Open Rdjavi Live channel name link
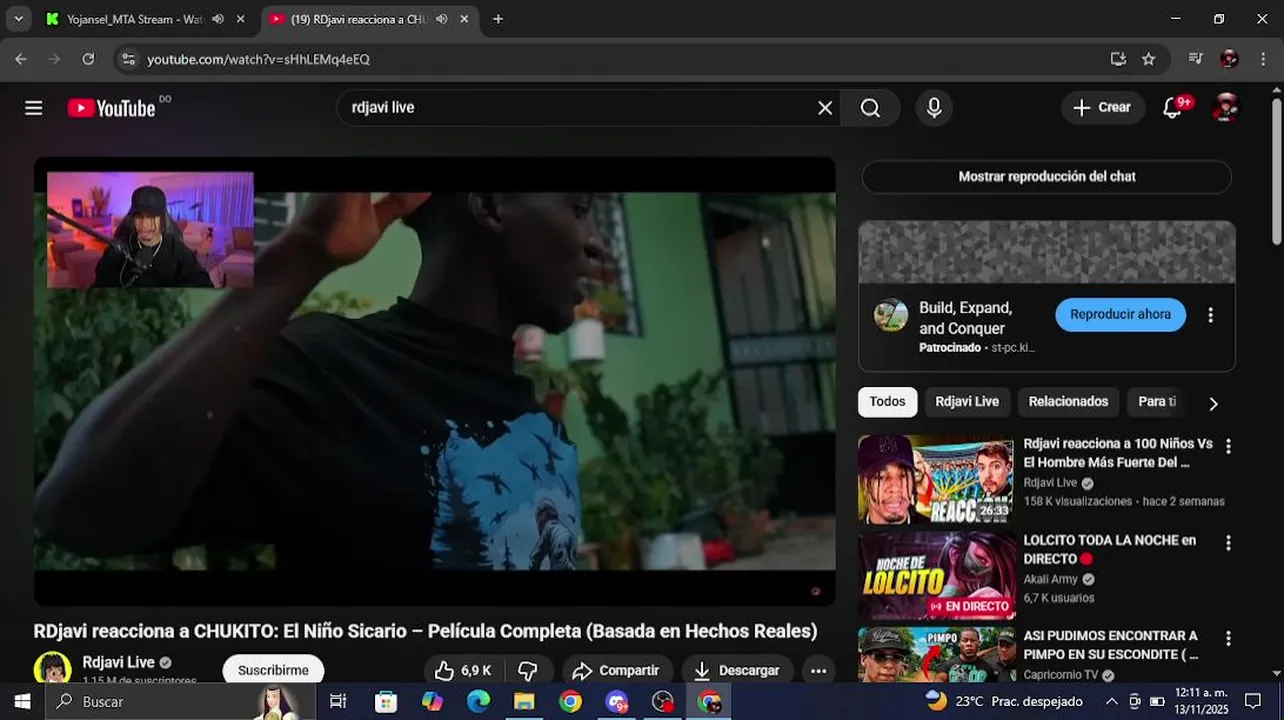 [x=118, y=662]
